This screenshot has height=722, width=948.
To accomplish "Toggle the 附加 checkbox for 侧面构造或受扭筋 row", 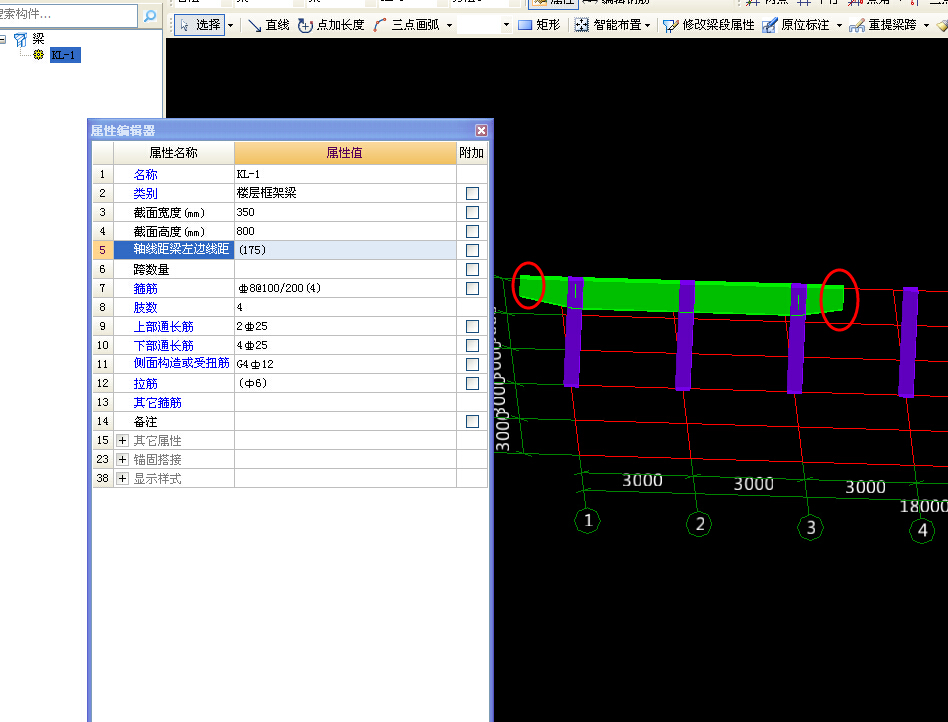I will [x=472, y=364].
